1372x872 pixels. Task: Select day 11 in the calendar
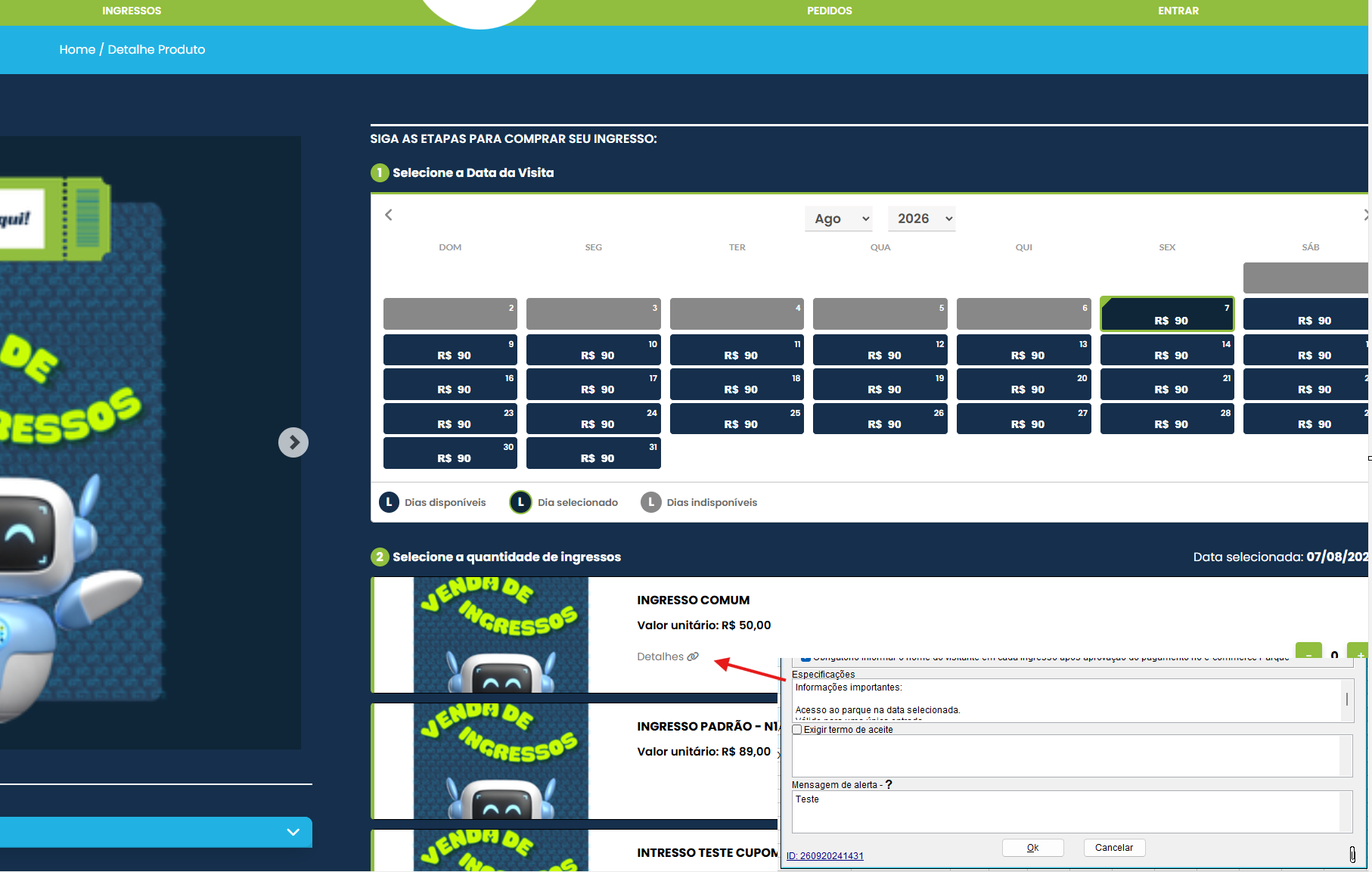tap(737, 349)
